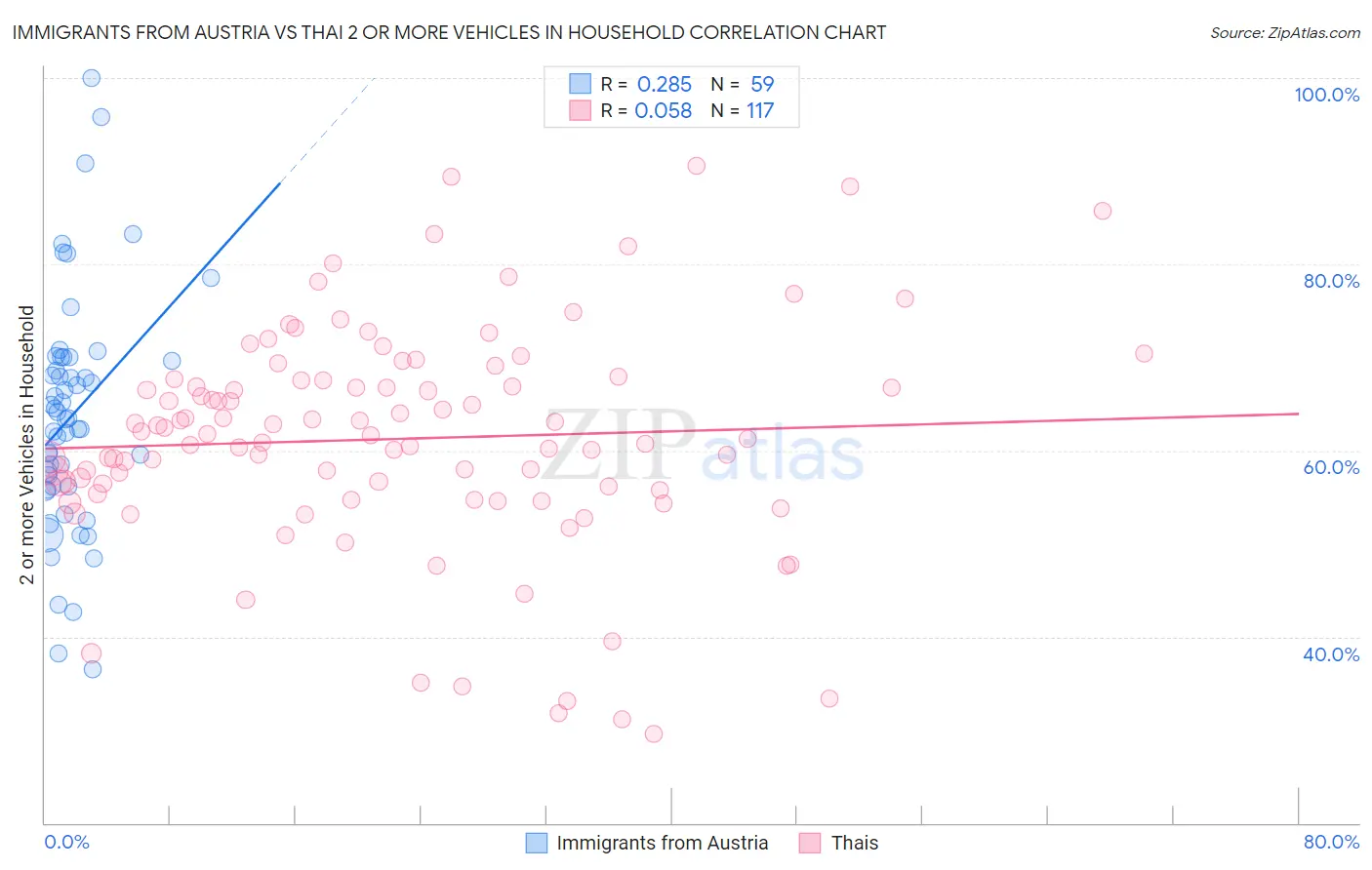
Task: Click the 2 or more Vehicles in Household axis title
Action: coord(26,445)
